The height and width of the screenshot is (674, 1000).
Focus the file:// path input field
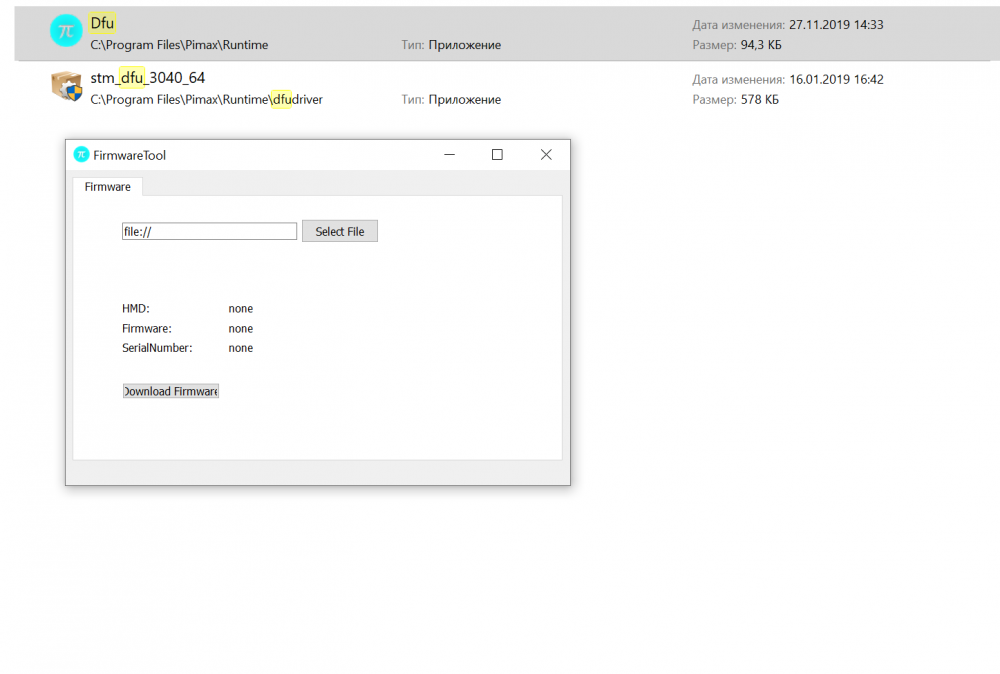[x=209, y=231]
